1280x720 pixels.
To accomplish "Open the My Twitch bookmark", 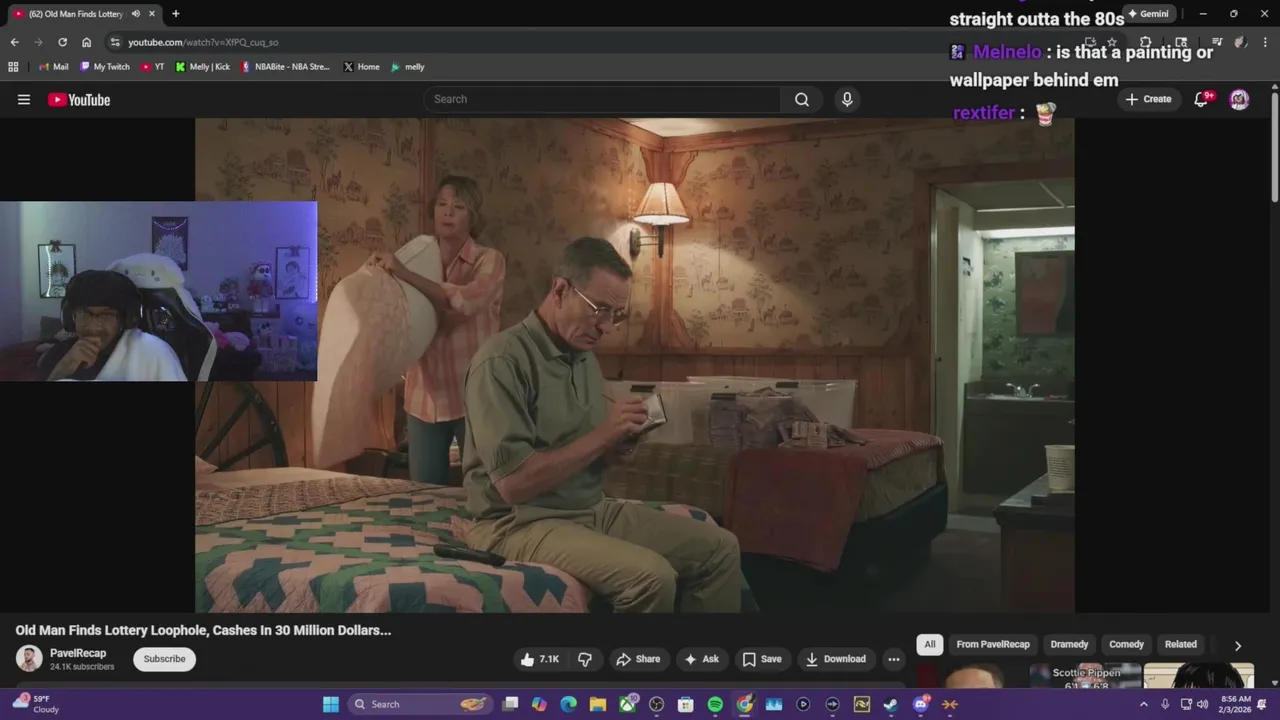I will tap(105, 67).
